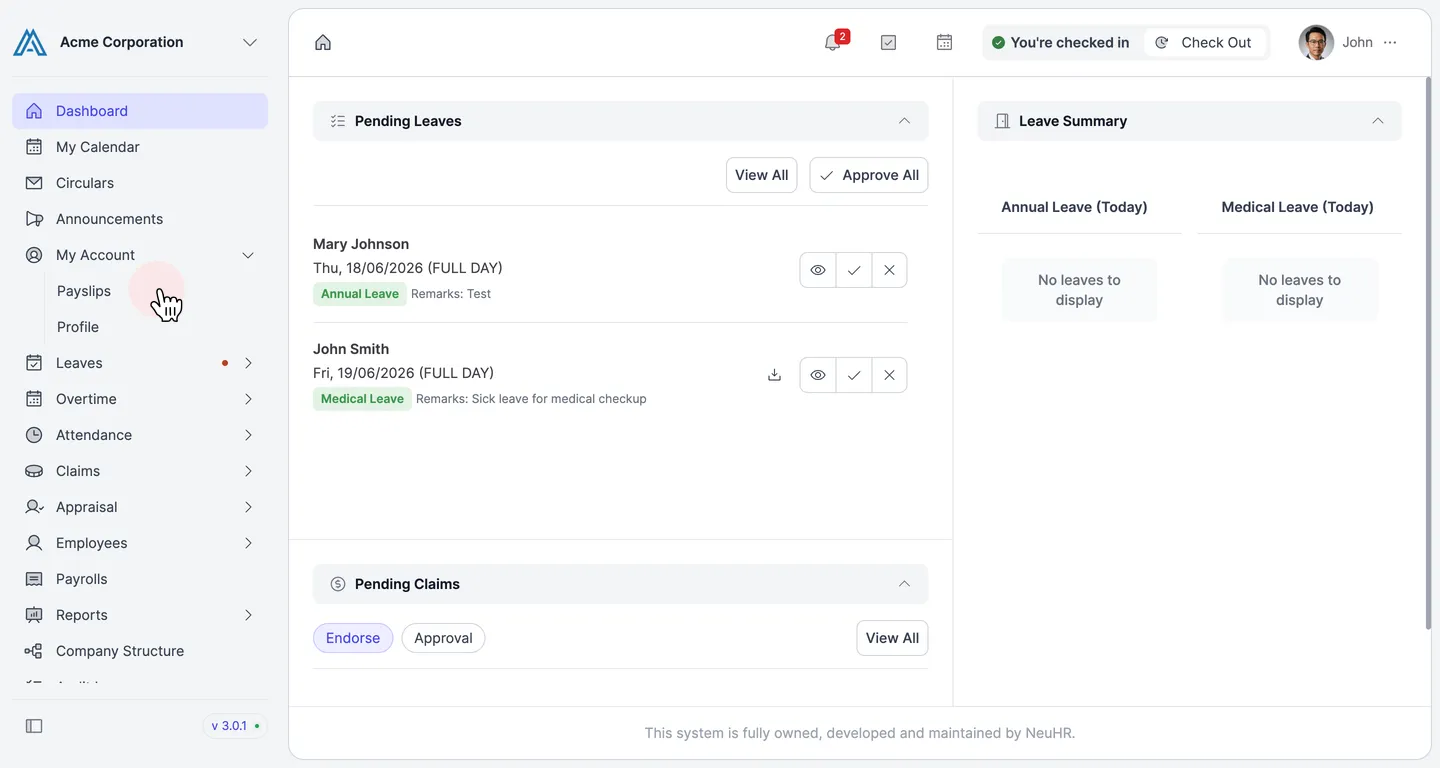Click the Overtime sidebar icon
Viewport: 1440px width, 768px height.
(x=34, y=399)
